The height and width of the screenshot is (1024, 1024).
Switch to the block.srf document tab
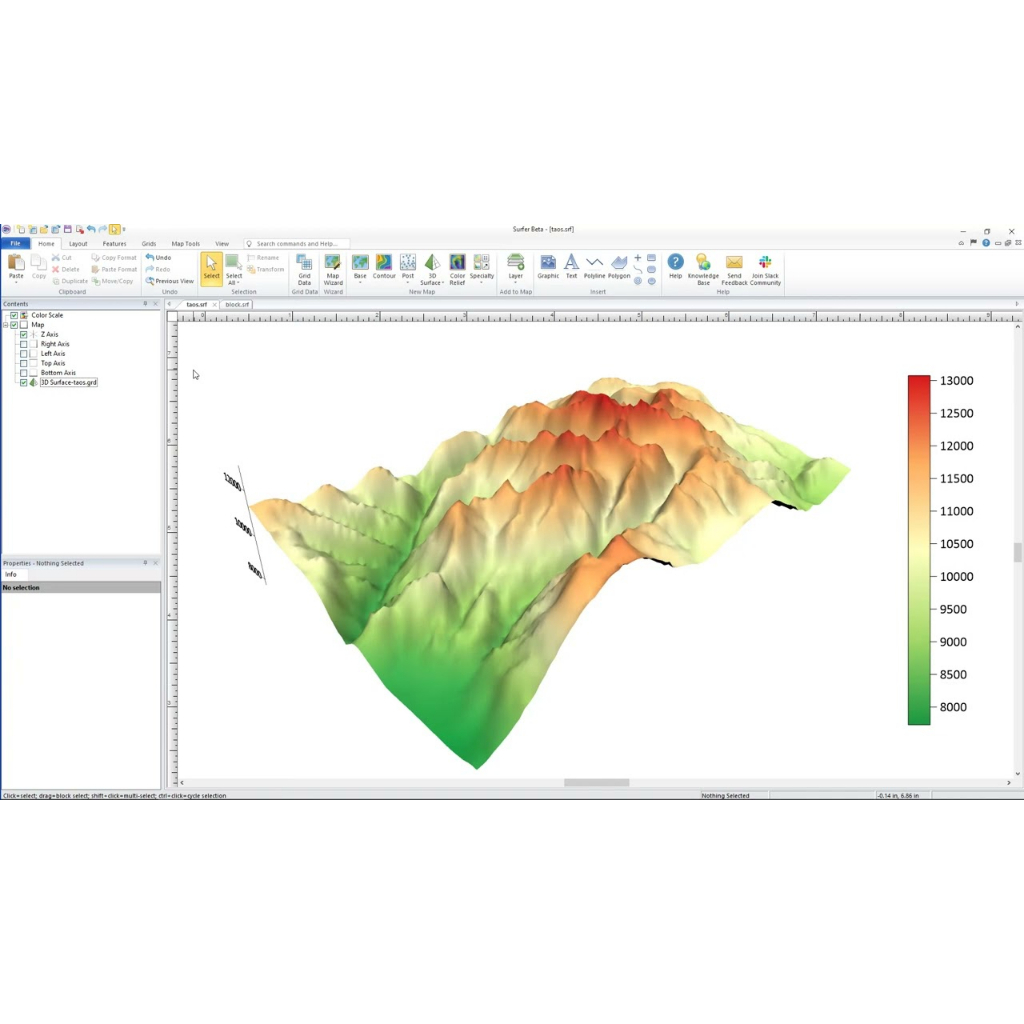[237, 304]
